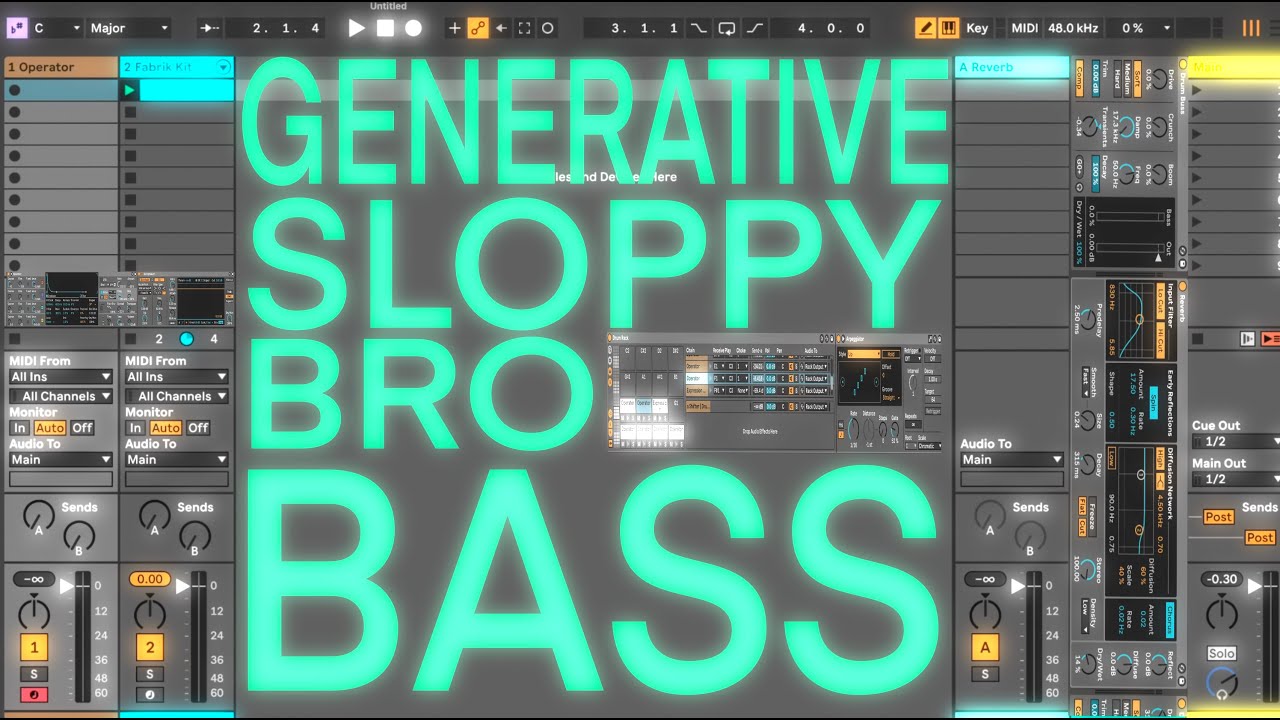Select the 2 Fabrik Kit track header
This screenshot has height=720, width=1280.
pos(176,67)
